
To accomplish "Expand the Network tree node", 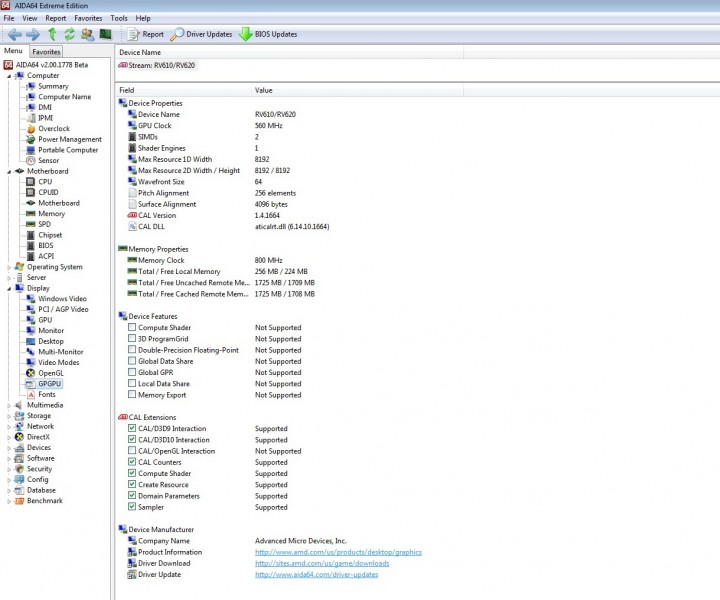I will click(9, 426).
